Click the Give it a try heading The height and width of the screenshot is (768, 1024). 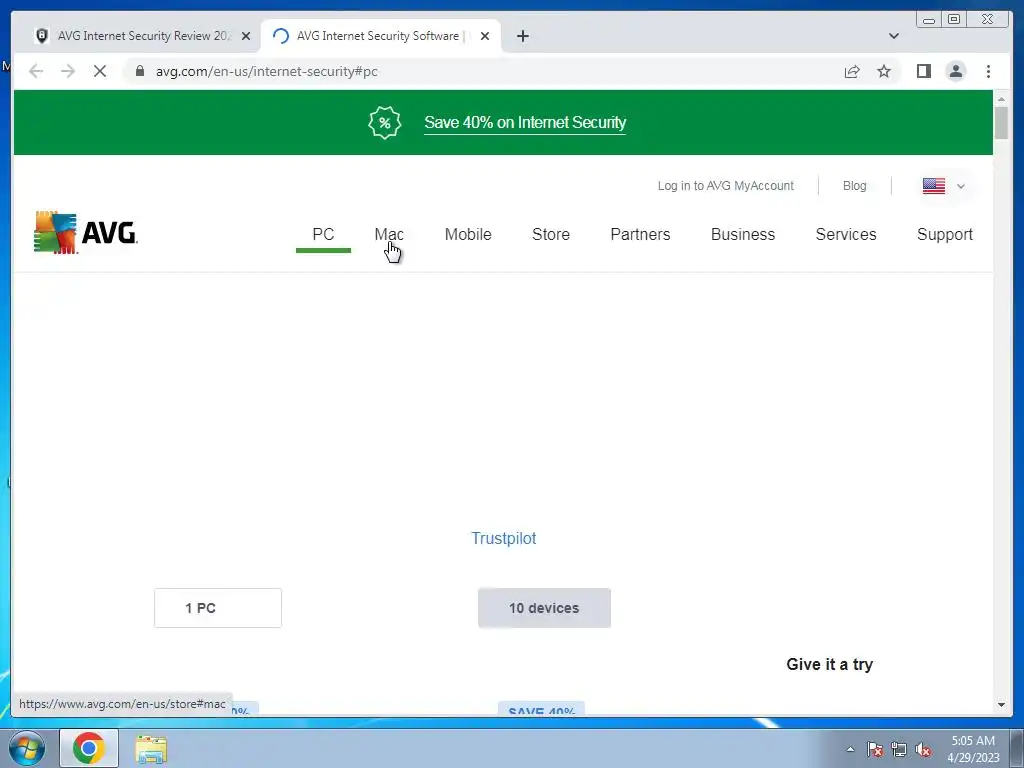[829, 664]
